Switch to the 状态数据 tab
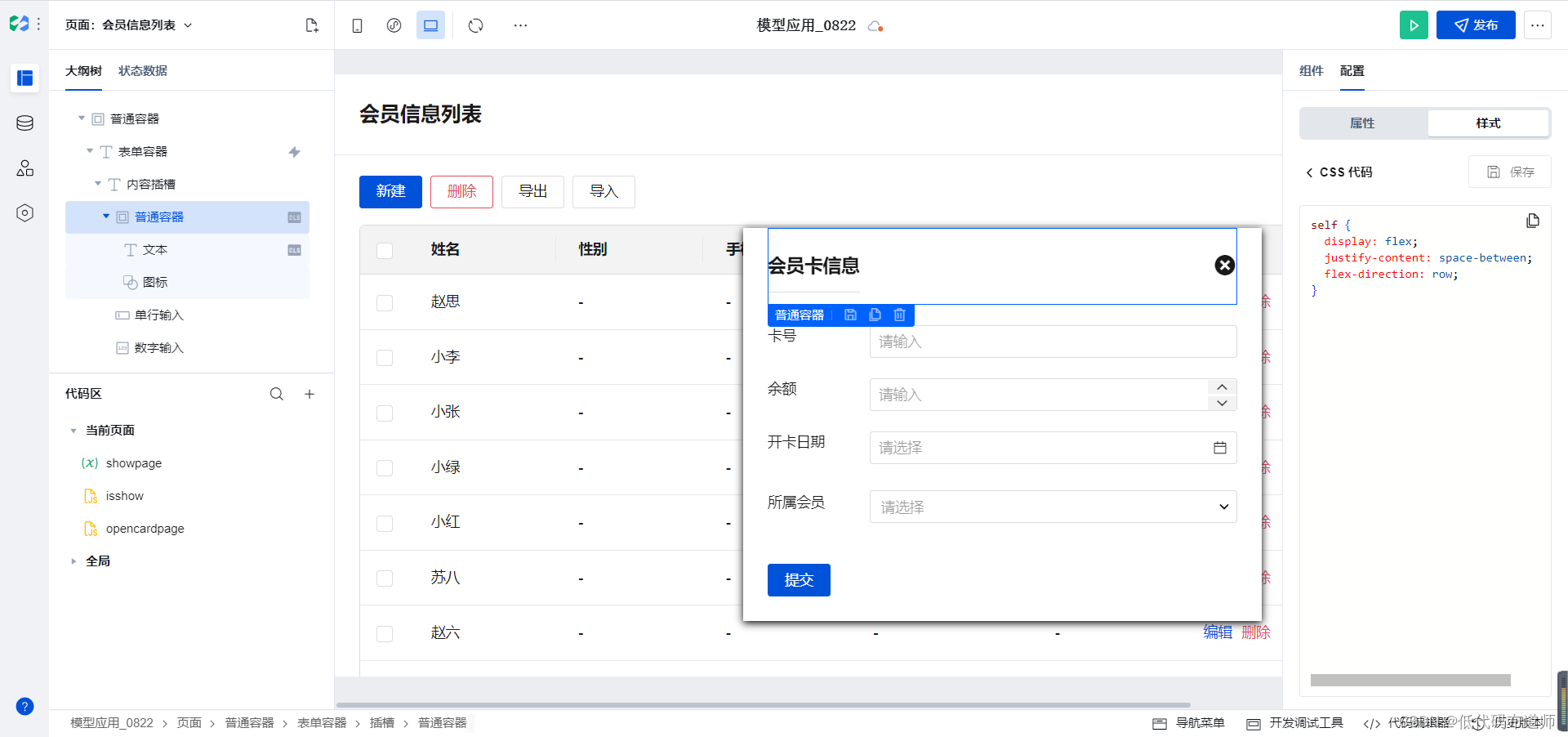The width and height of the screenshot is (1568, 737). (143, 71)
